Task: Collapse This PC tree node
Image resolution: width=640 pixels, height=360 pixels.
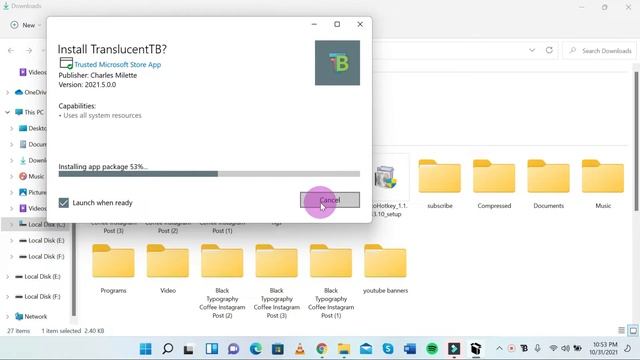Action: (7, 112)
